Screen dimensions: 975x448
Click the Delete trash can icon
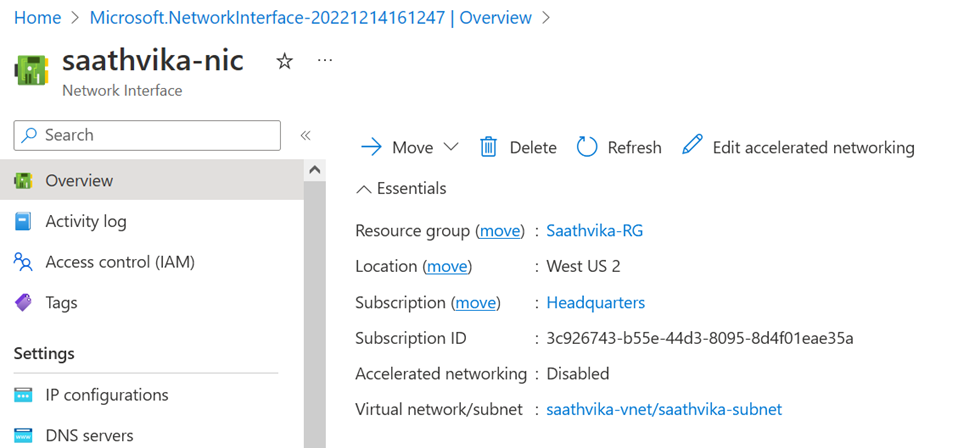pos(488,147)
